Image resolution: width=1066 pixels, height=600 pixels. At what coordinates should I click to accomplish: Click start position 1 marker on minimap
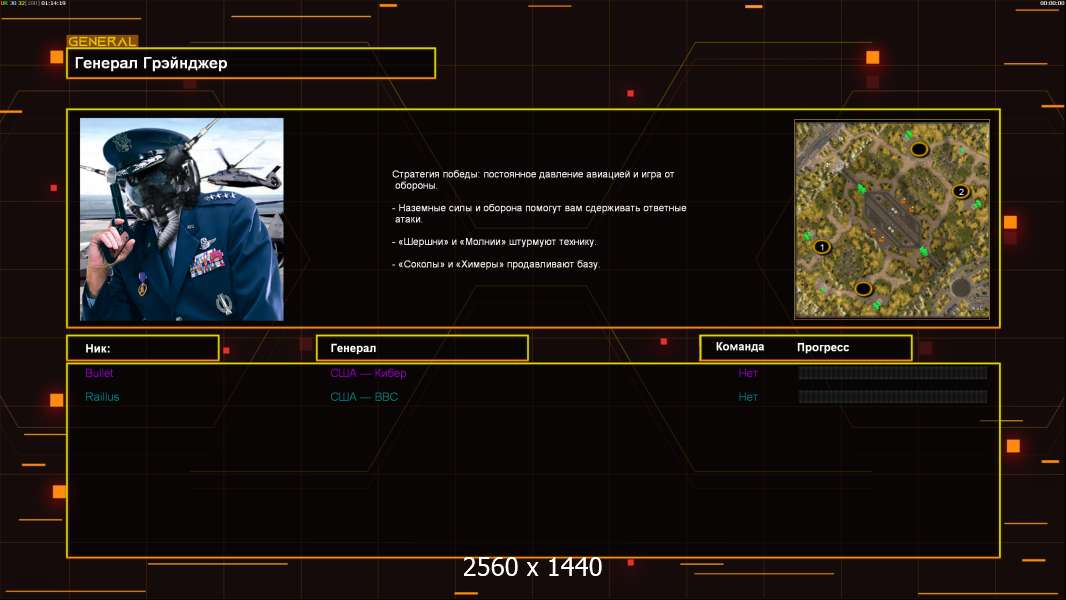[822, 246]
